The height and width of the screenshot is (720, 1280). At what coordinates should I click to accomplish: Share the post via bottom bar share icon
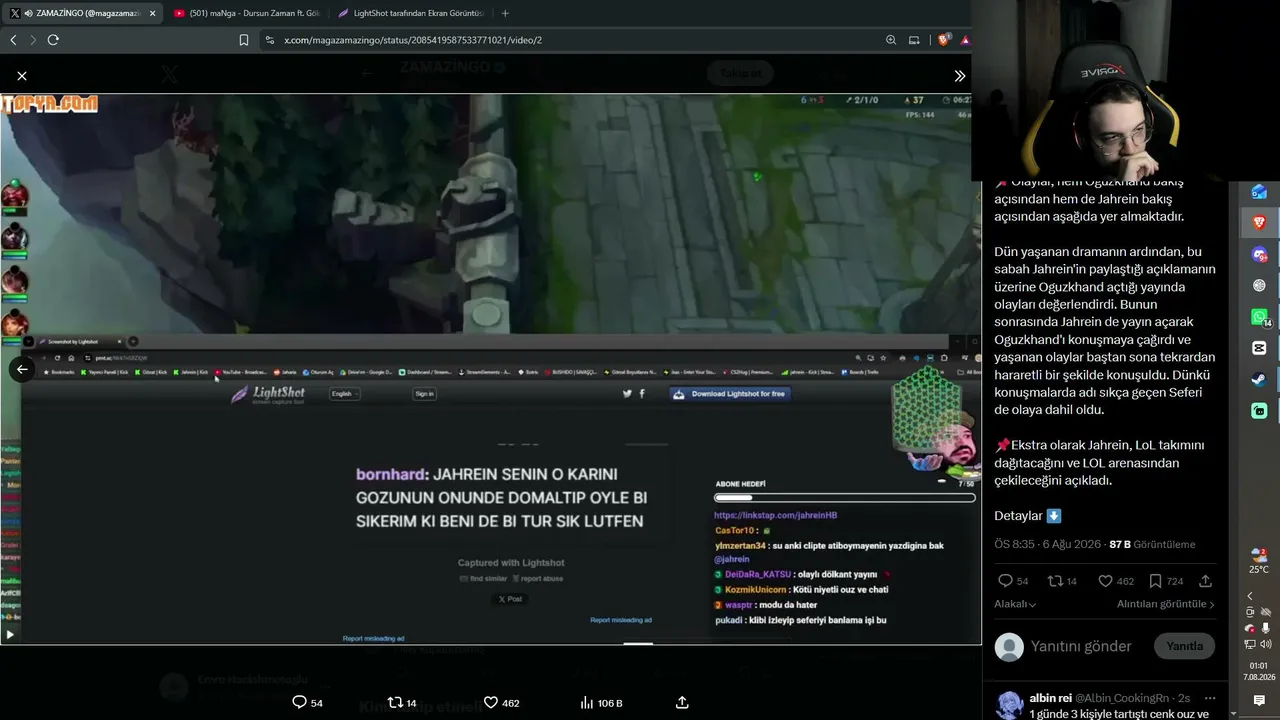(x=682, y=703)
